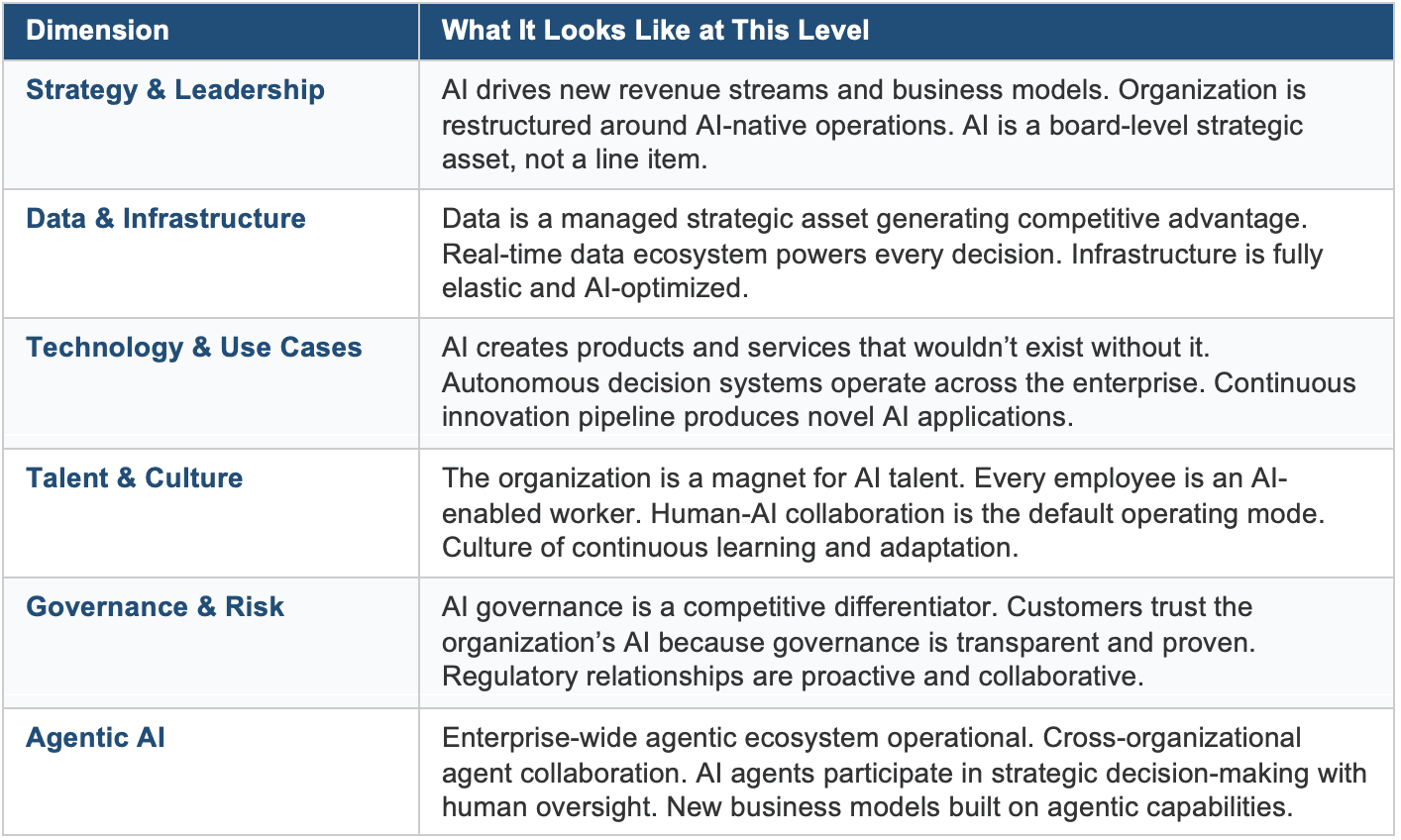Select the Data & Infrastructure row label
This screenshot has height=840, width=1401.
165,219
